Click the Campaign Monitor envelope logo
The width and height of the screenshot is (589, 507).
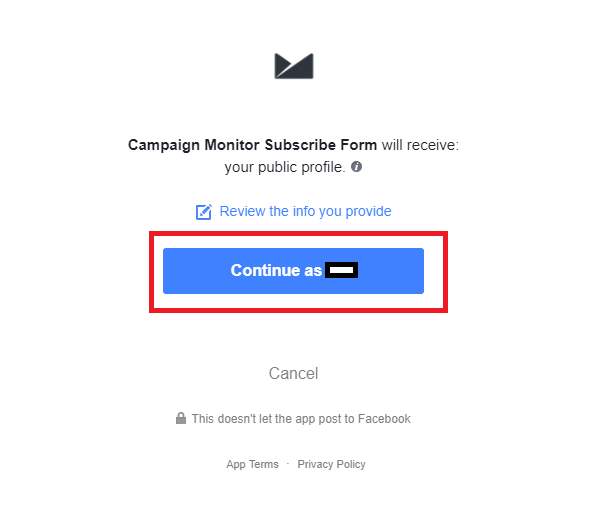294,66
